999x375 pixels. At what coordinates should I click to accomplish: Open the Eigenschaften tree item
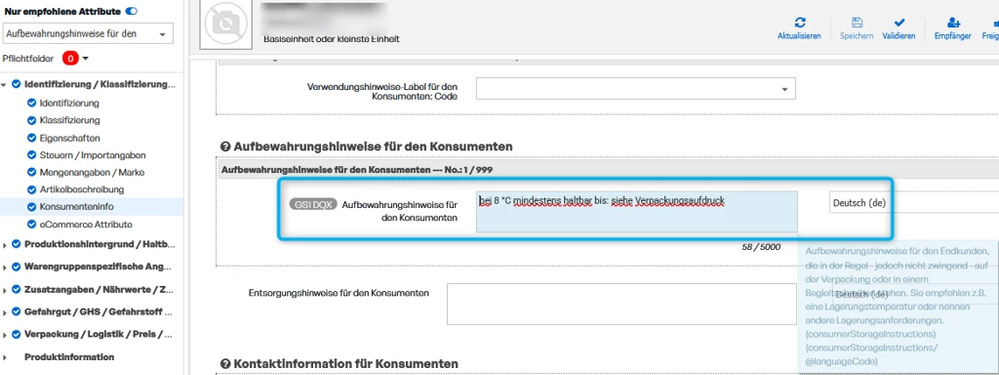tap(69, 138)
